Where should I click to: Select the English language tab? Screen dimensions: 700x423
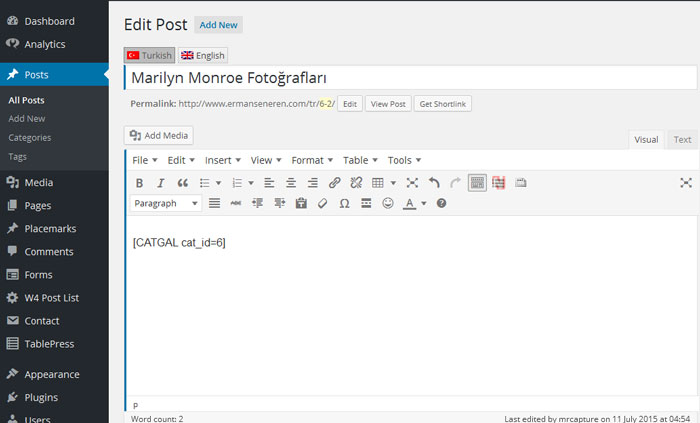click(x=203, y=55)
